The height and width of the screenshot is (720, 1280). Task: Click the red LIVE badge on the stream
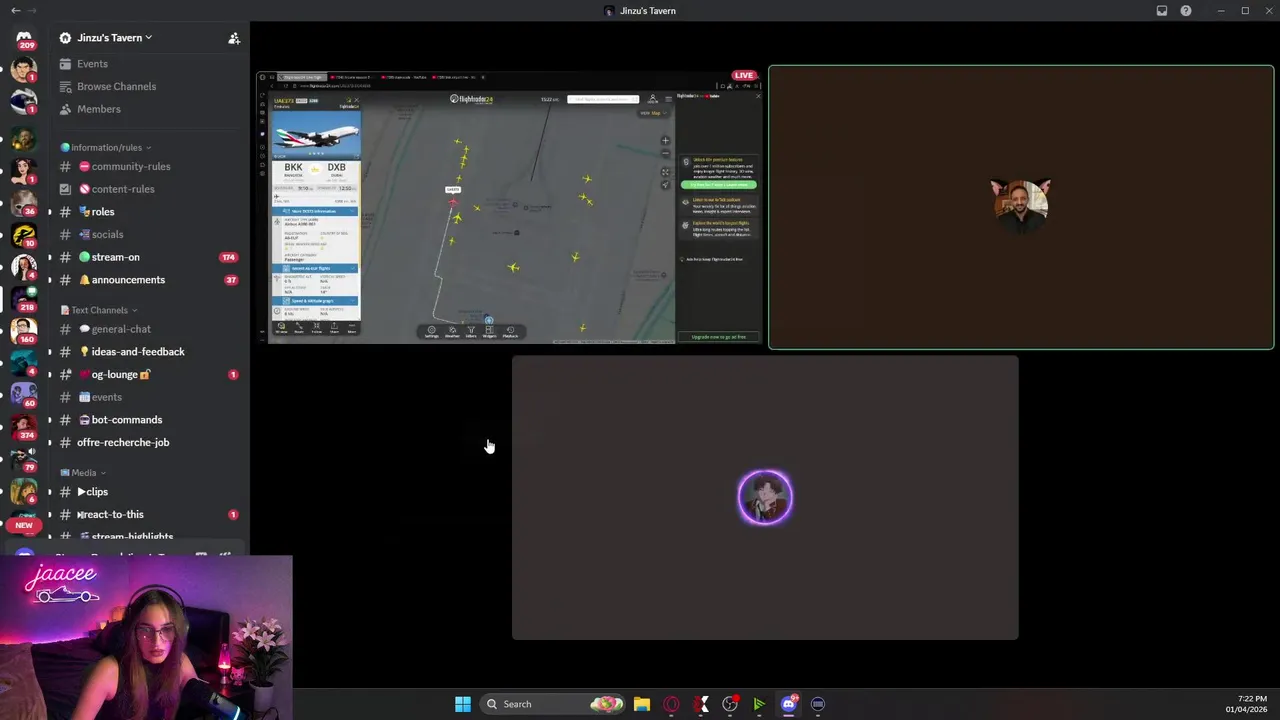[x=744, y=75]
